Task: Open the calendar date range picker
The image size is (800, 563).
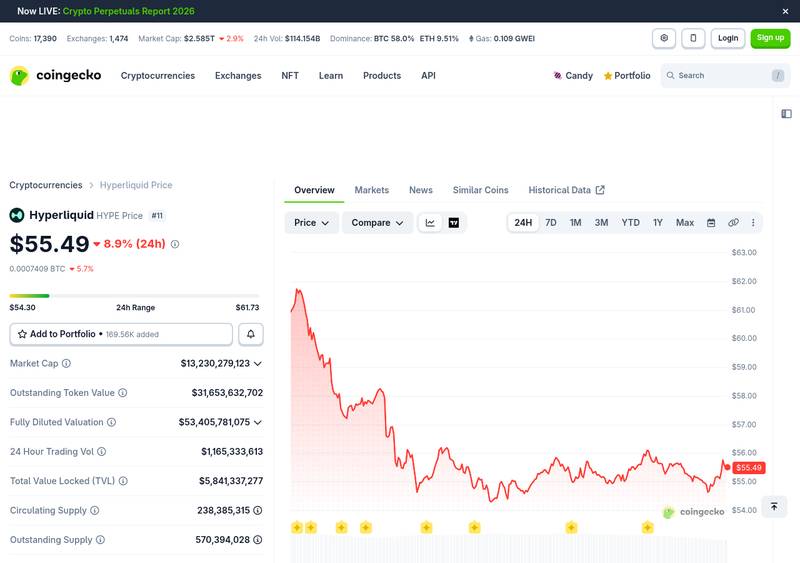Action: (711, 223)
